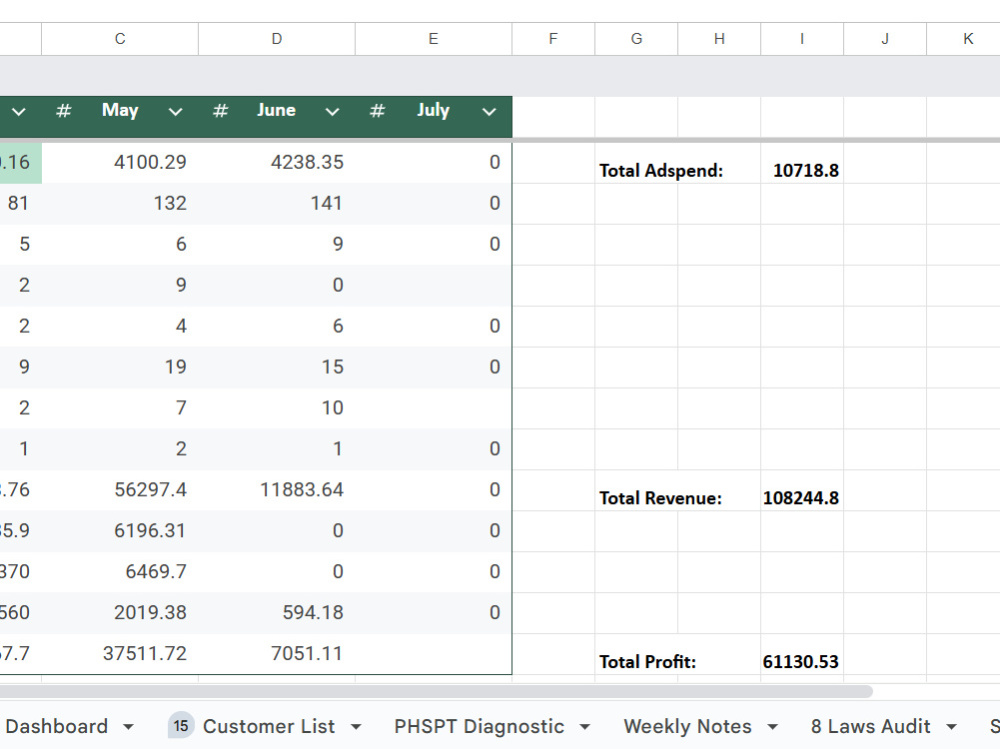
Task: Open the 8 Laws Audit tab menu arrow
Action: (x=952, y=727)
